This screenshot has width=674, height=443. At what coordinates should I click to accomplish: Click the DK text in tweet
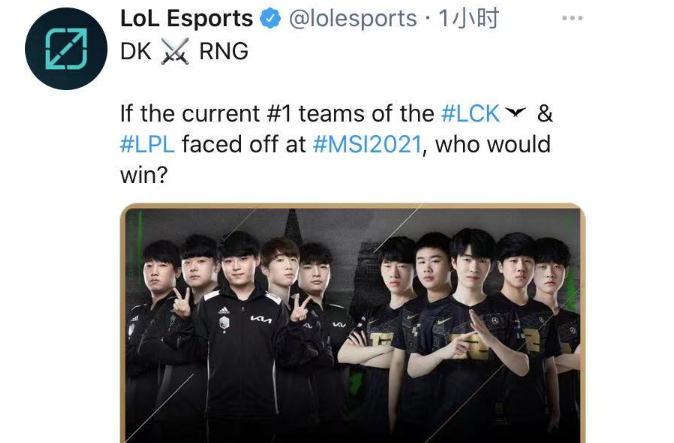coord(136,52)
